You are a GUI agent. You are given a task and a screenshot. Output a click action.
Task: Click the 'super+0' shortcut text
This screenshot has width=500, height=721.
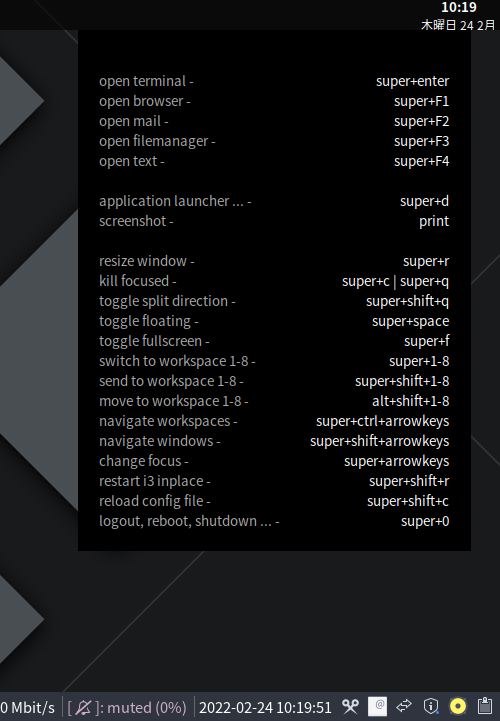pyautogui.click(x=425, y=521)
